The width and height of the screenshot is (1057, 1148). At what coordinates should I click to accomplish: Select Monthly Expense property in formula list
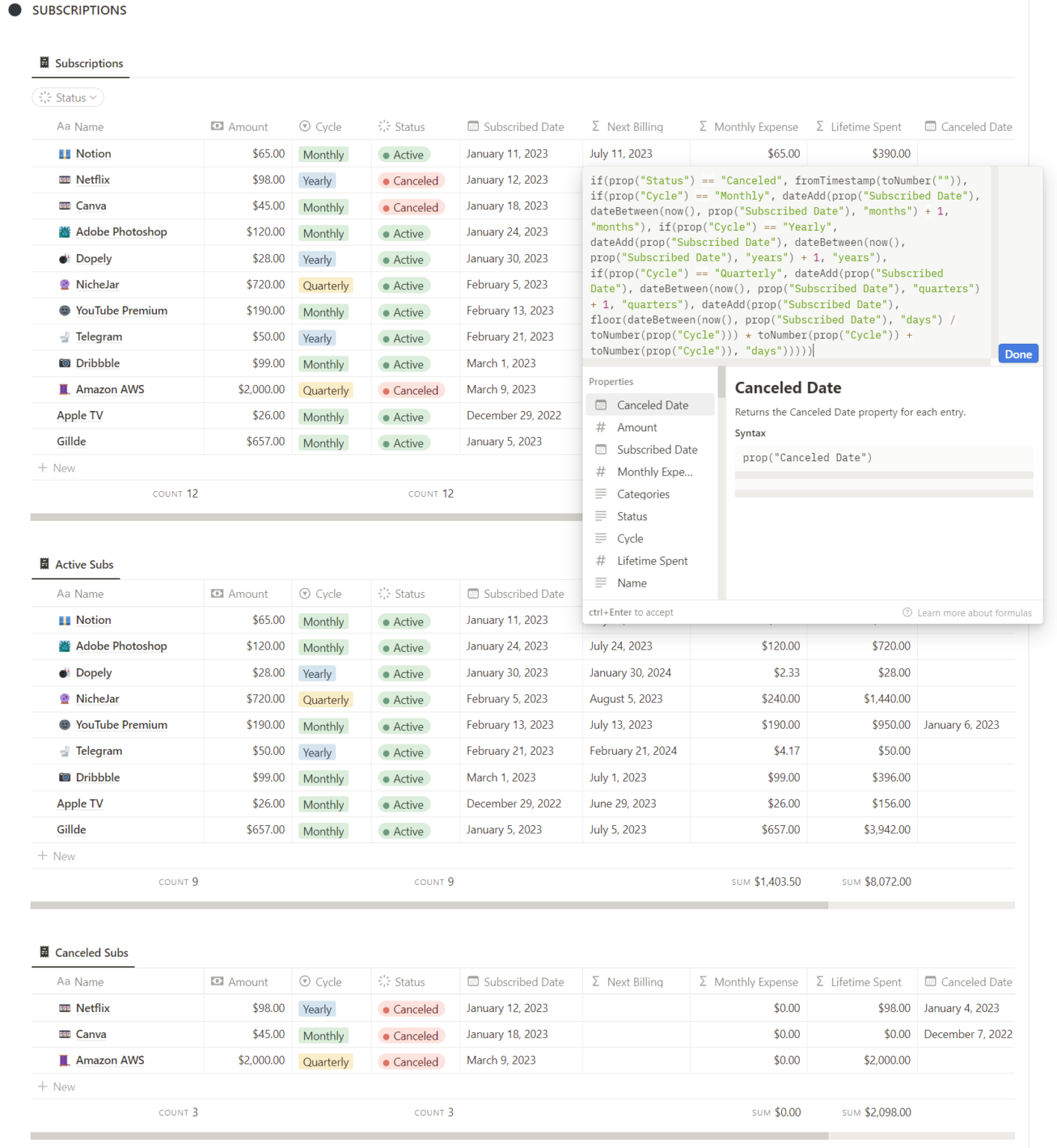coord(653,472)
